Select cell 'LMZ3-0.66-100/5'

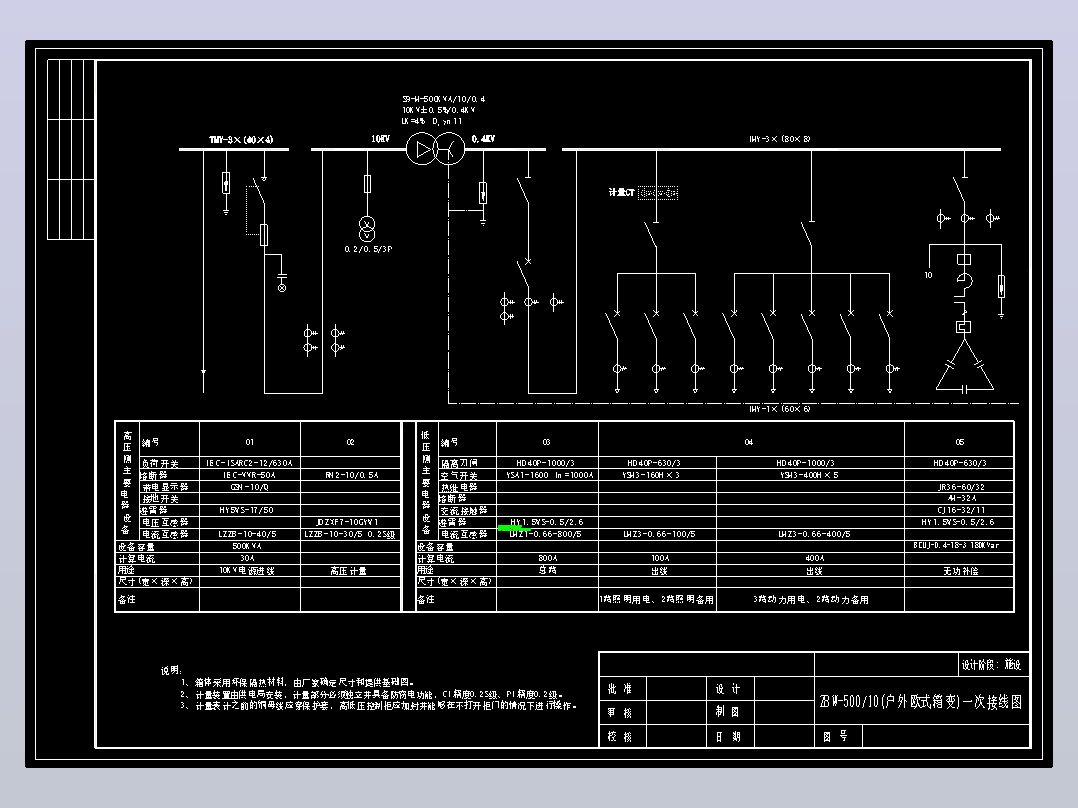pyautogui.click(x=659, y=534)
